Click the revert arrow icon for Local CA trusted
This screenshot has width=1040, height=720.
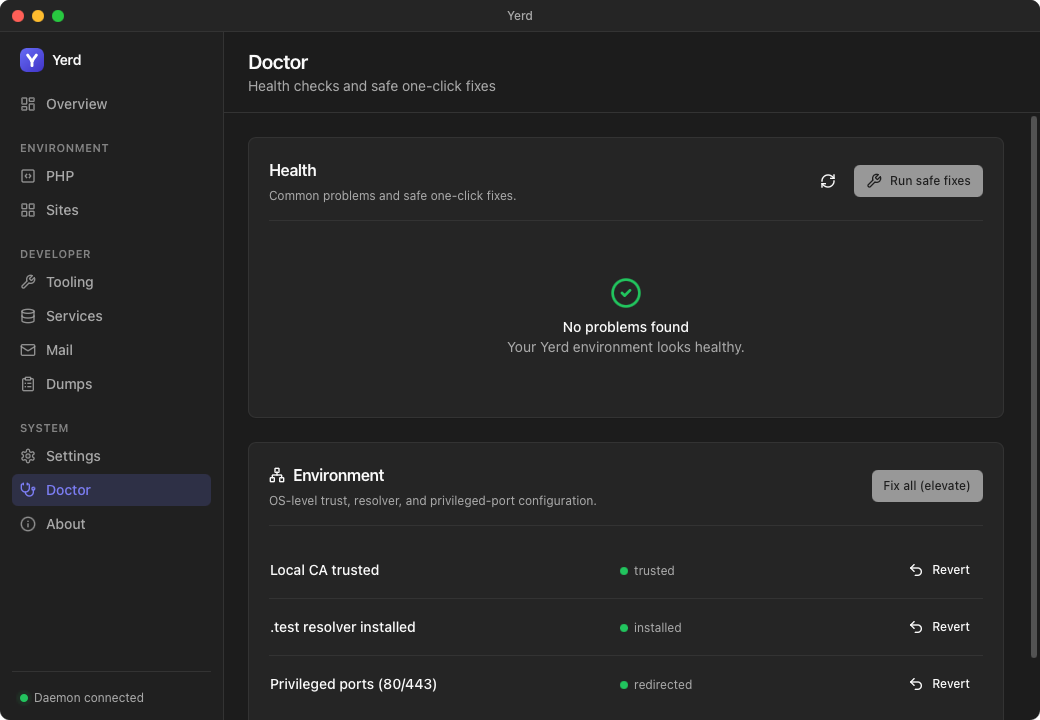pyautogui.click(x=916, y=570)
